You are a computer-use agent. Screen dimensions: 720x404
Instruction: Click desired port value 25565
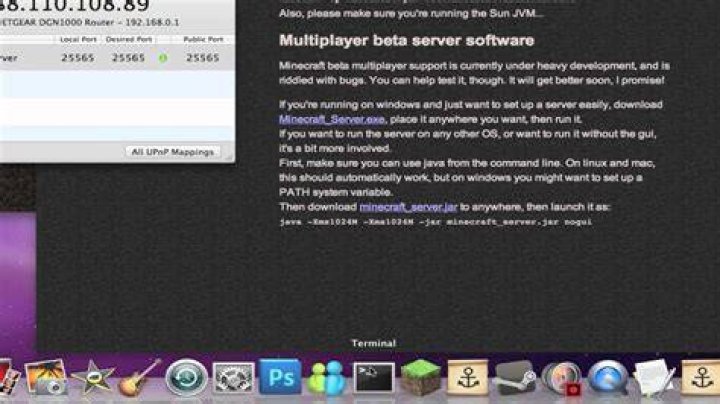click(x=128, y=58)
